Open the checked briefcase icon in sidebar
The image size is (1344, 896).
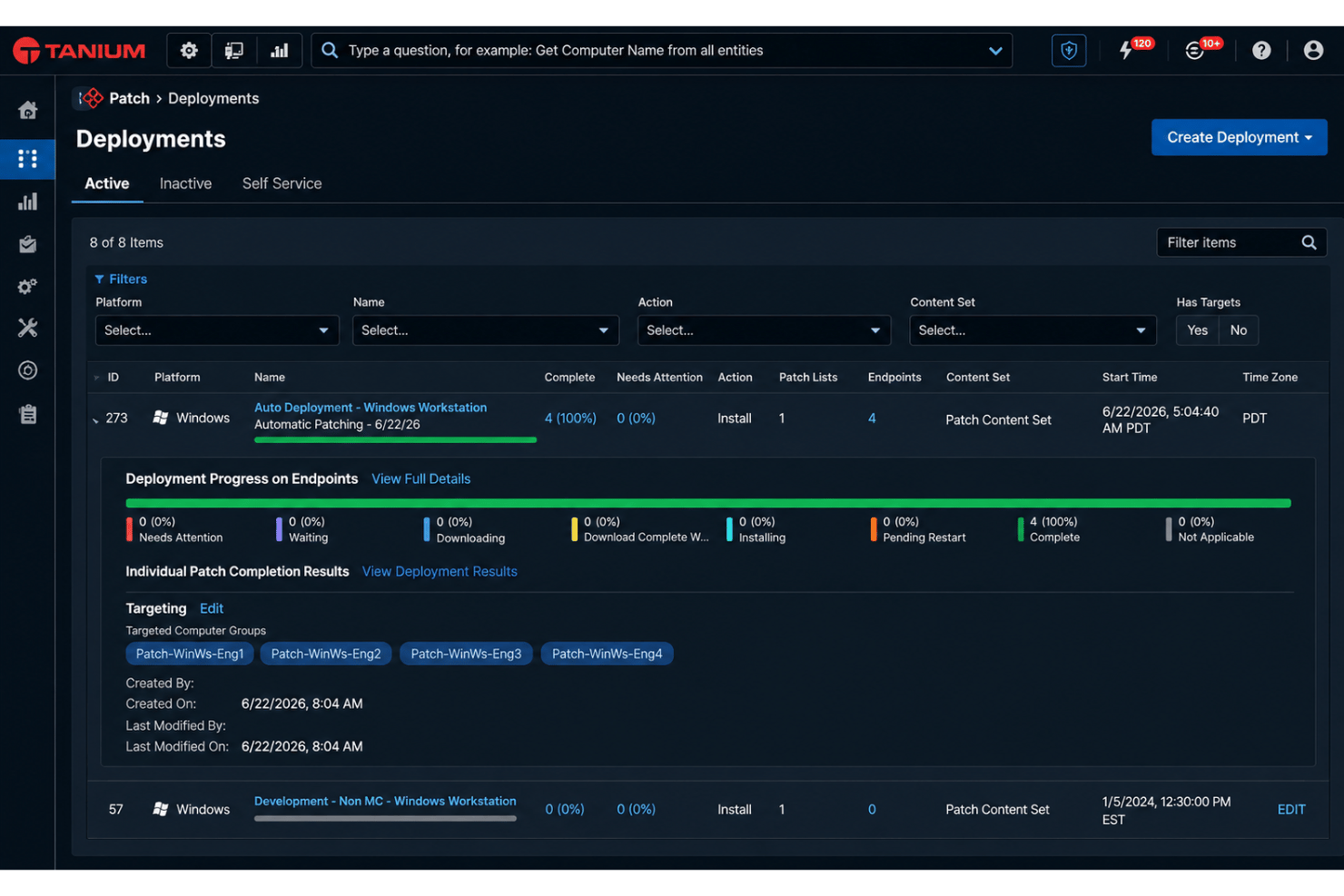[28, 244]
